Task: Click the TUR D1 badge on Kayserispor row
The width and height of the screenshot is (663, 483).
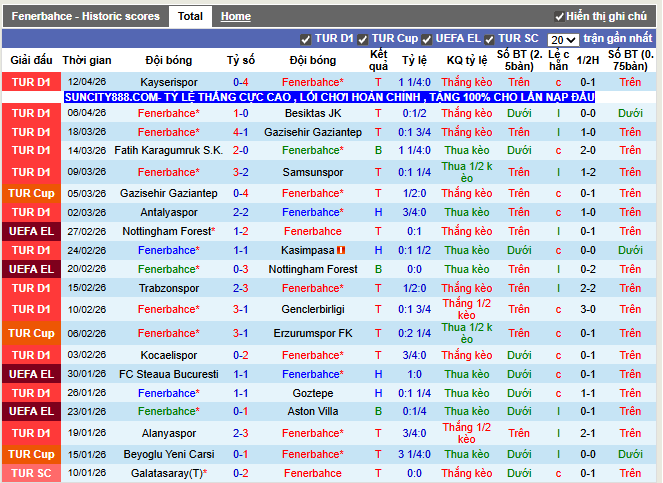Action: (31, 82)
